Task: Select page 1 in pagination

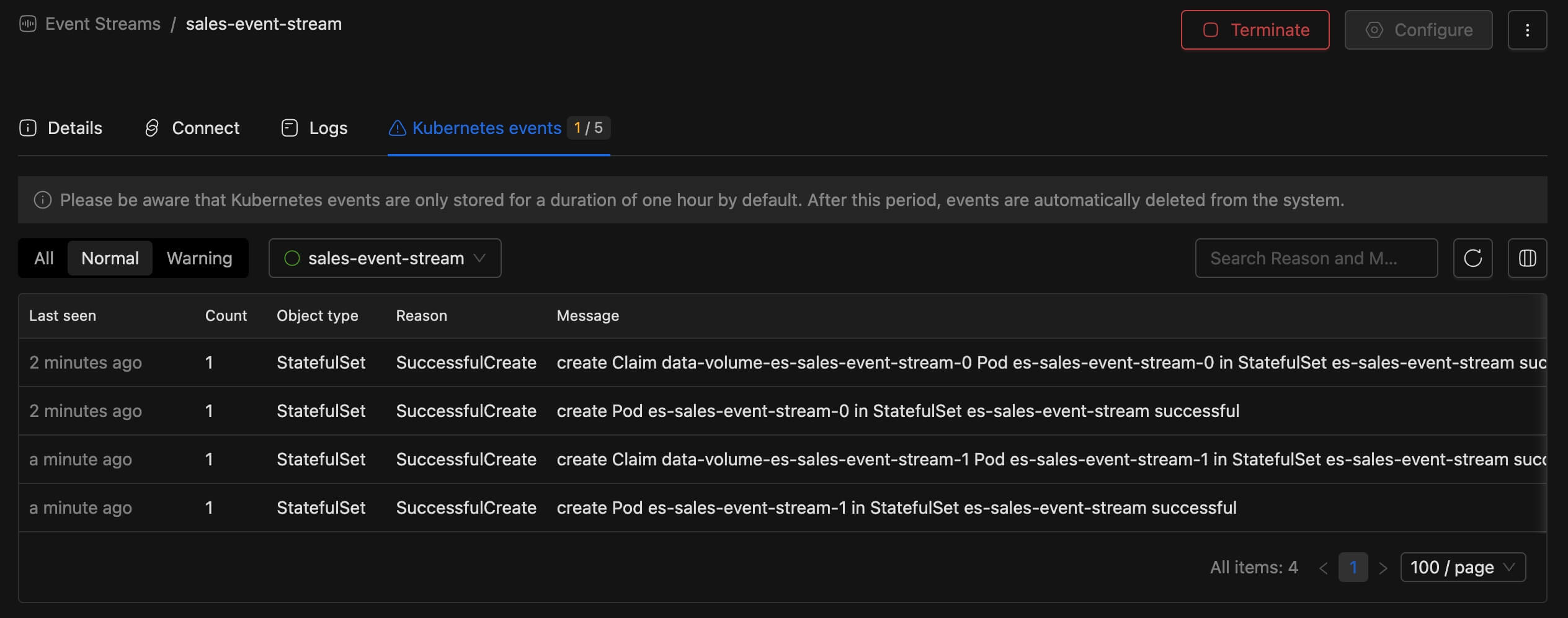Action: click(1353, 566)
